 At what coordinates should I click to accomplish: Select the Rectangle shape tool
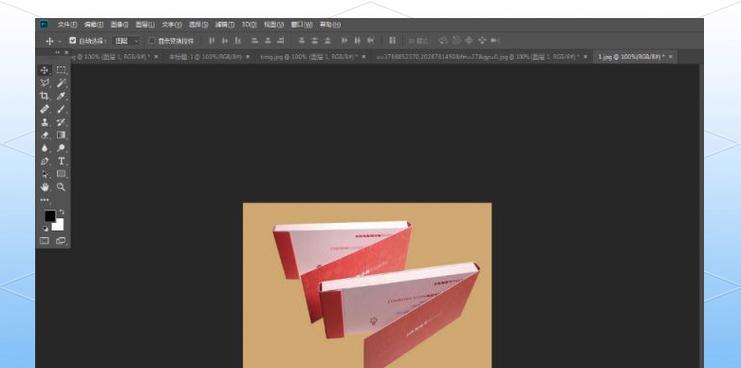pyautogui.click(x=61, y=174)
